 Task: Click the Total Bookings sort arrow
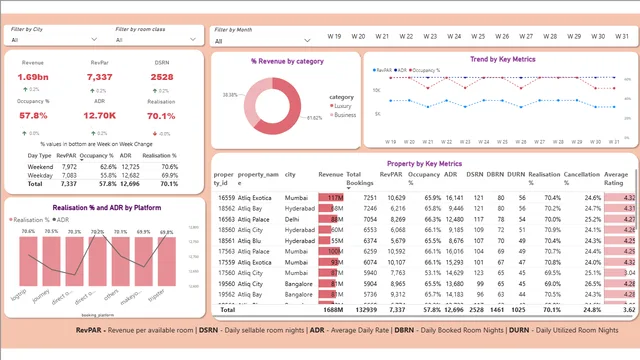tap(349, 189)
